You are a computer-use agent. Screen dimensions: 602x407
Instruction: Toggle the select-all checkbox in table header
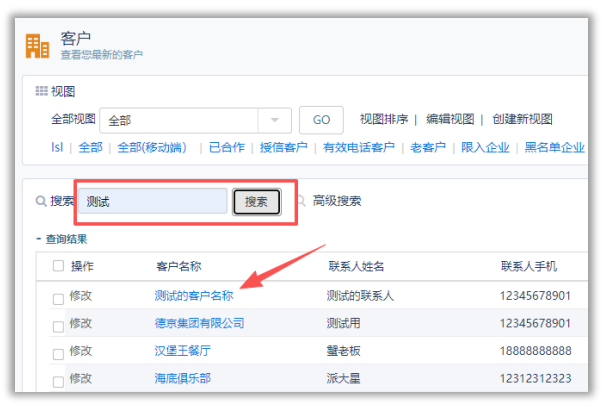click(57, 267)
